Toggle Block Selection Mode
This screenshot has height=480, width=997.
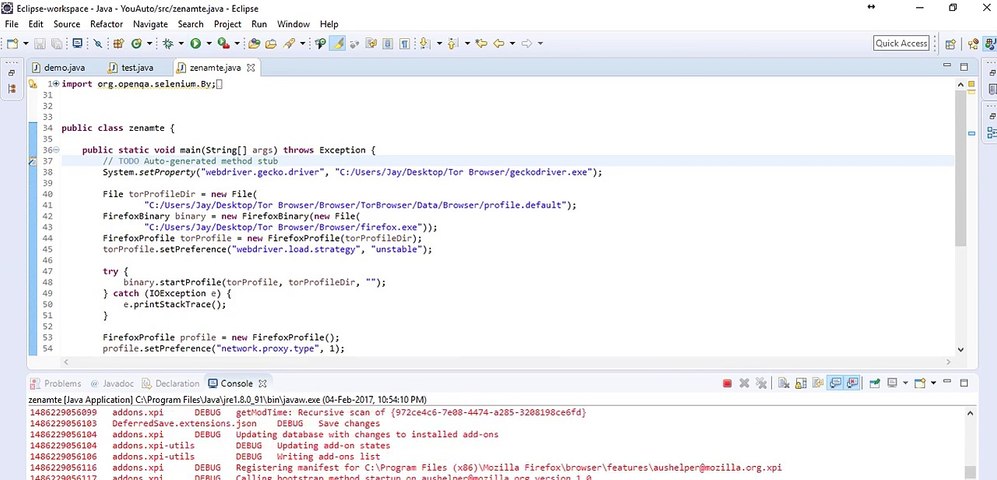point(387,43)
